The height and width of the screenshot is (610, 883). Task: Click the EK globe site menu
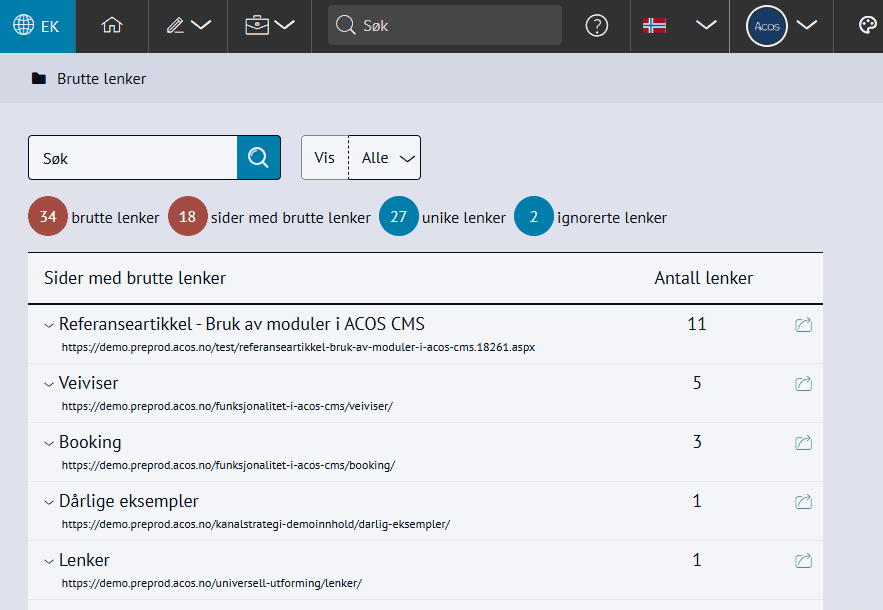[x=37, y=26]
